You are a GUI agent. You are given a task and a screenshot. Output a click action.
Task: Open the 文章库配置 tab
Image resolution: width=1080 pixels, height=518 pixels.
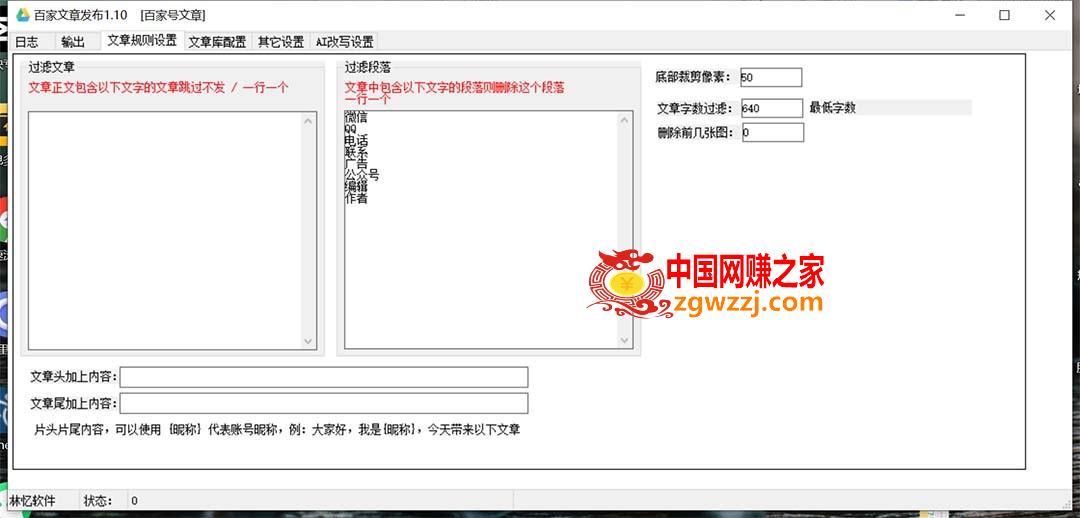[x=218, y=41]
